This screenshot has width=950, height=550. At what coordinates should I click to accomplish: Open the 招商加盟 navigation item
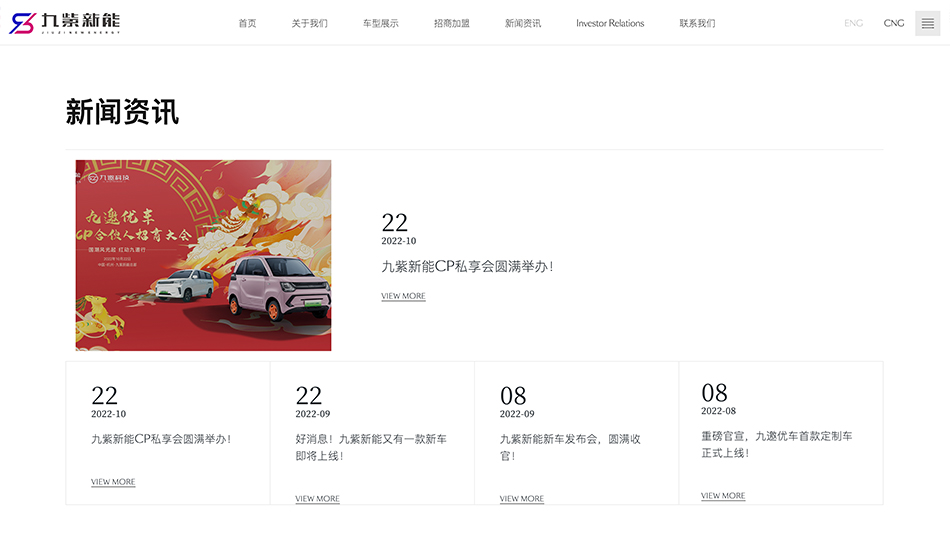451,23
